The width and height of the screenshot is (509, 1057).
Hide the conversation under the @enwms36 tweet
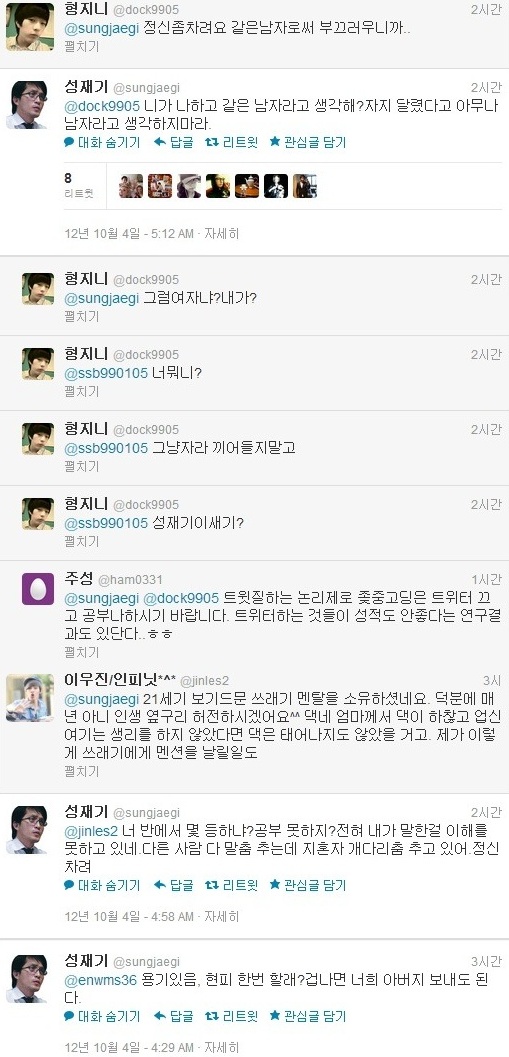point(102,1015)
